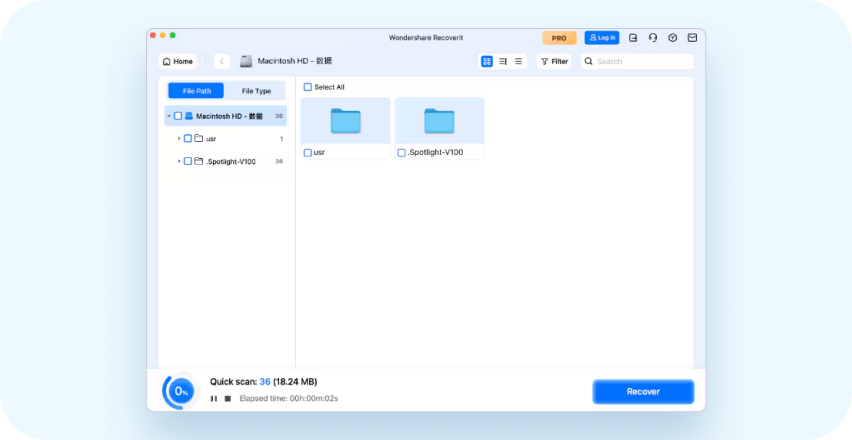
Task: Open support via the headset icon
Action: click(653, 38)
